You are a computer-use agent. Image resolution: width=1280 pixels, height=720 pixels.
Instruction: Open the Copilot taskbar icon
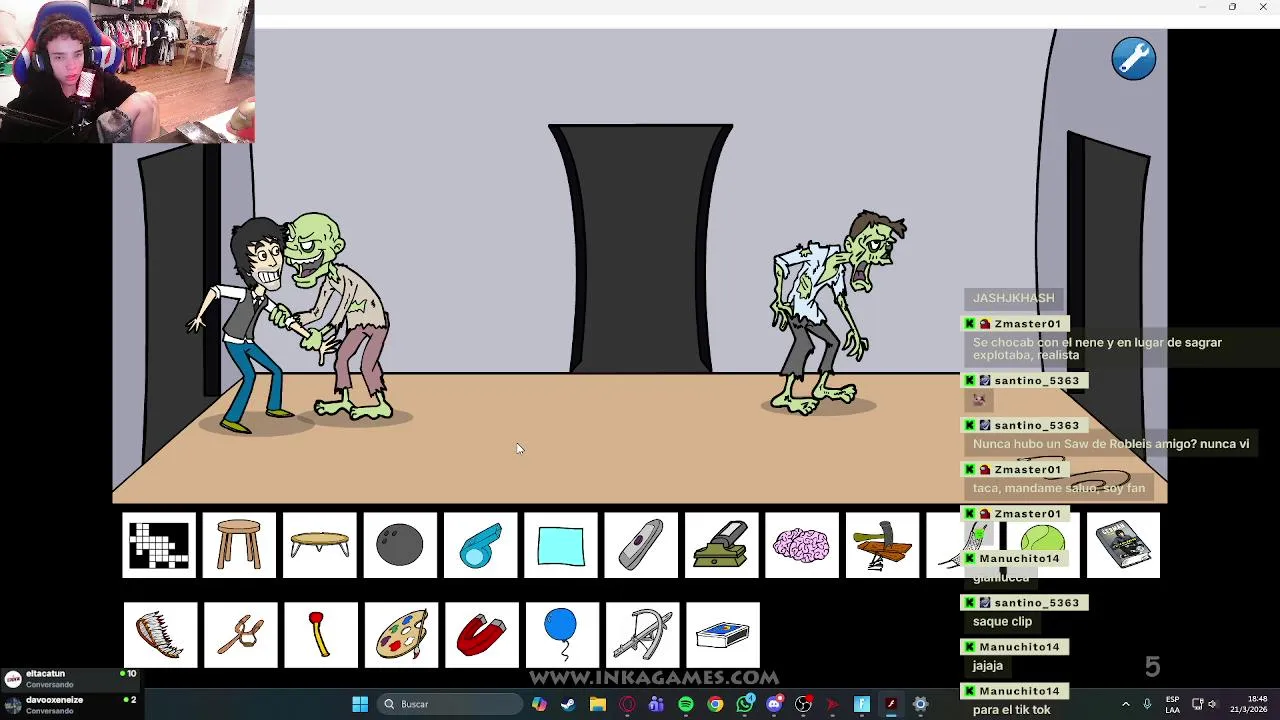tap(539, 704)
